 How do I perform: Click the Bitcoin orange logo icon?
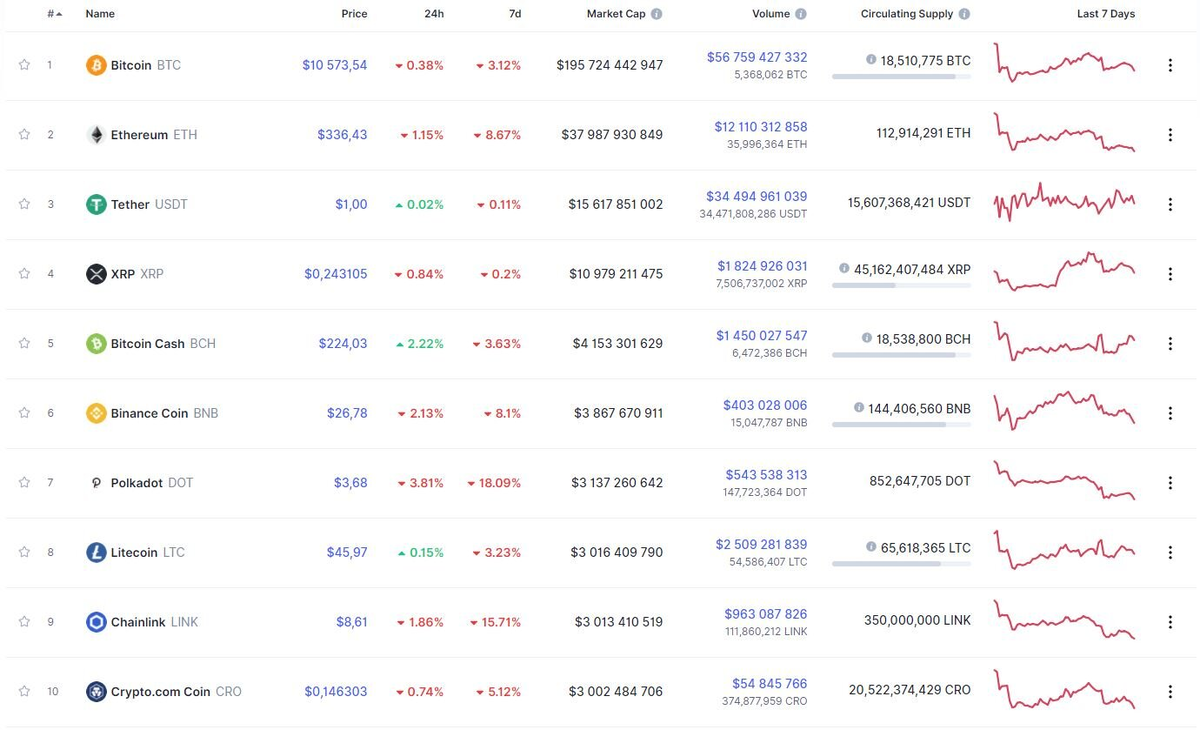(x=96, y=65)
